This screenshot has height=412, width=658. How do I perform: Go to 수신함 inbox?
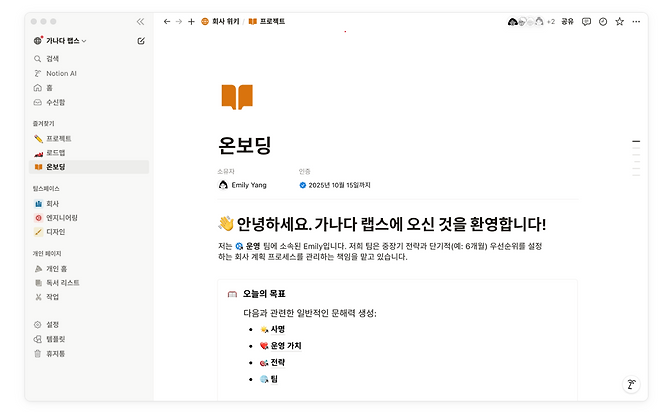coord(55,102)
